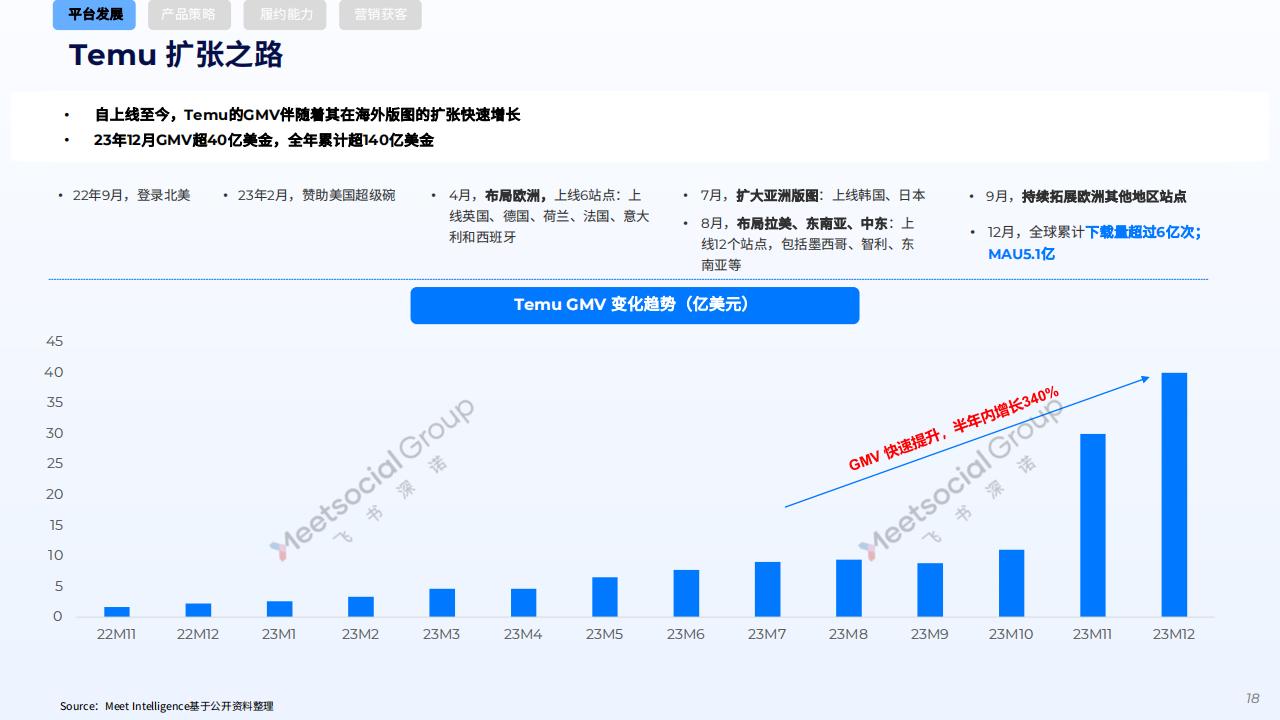Click the 自上线至今 summary line
1280x720 pixels.
307,115
